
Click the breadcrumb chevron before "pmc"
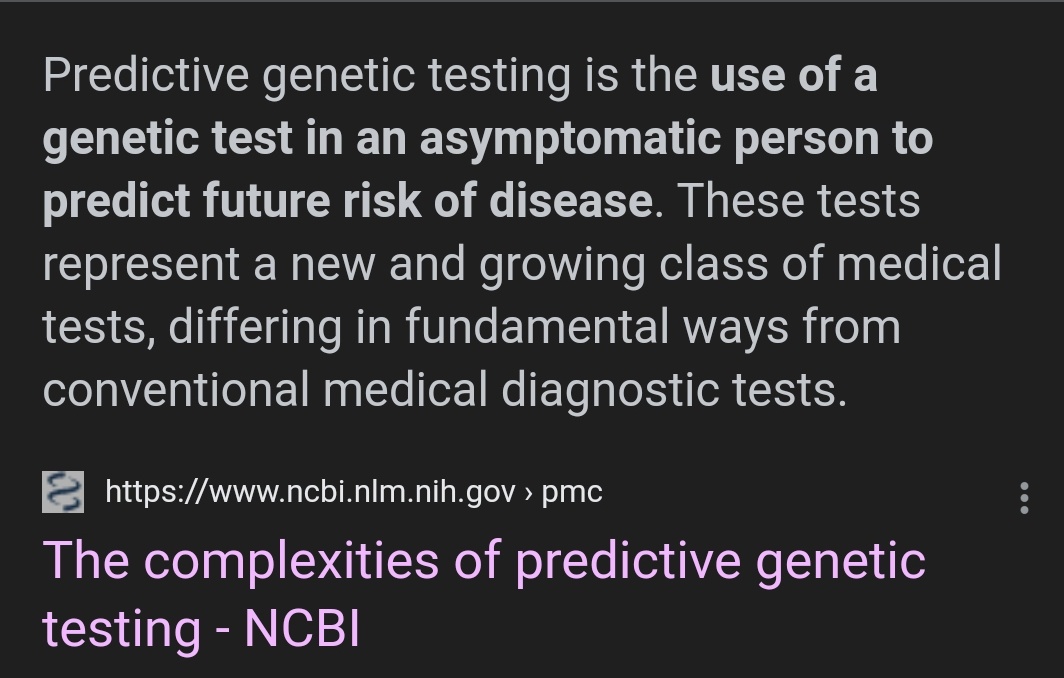(x=528, y=494)
